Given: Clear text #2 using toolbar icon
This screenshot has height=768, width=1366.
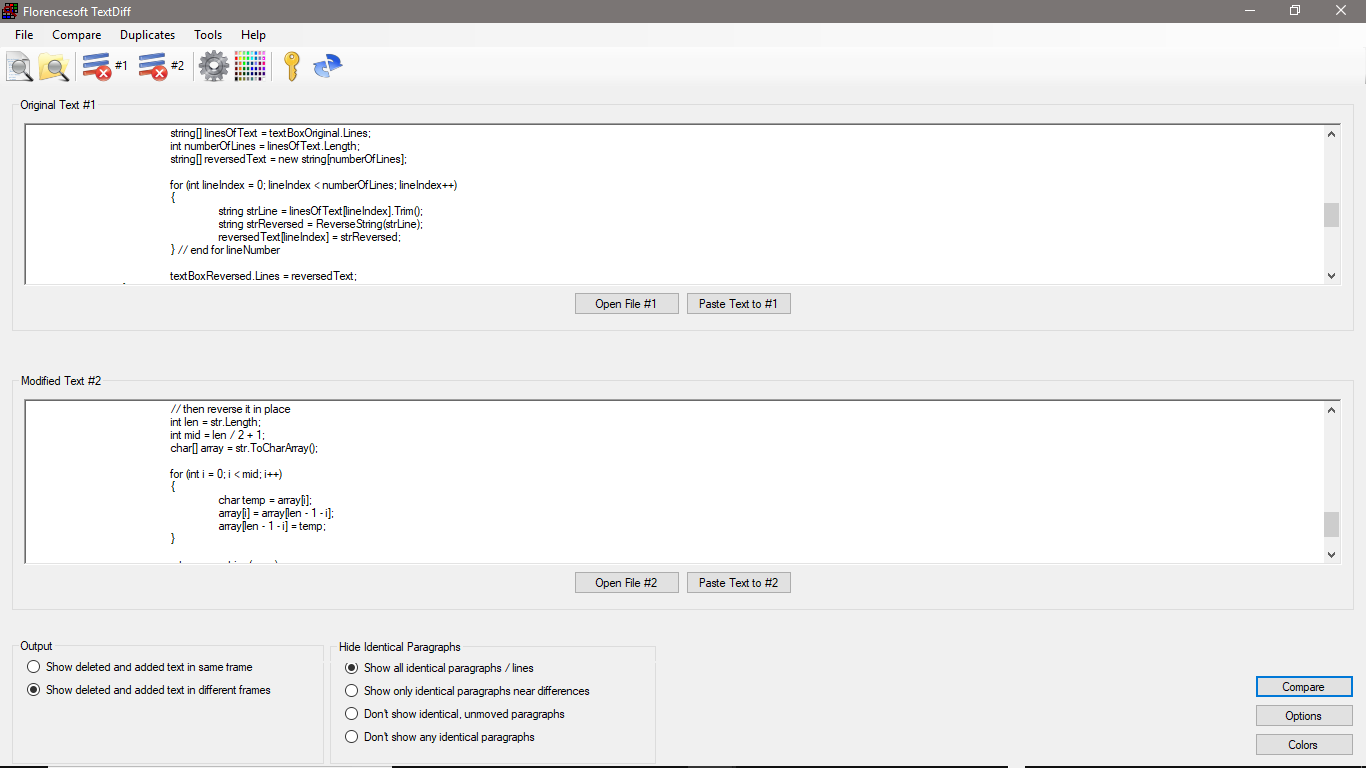Looking at the screenshot, I should tap(153, 67).
